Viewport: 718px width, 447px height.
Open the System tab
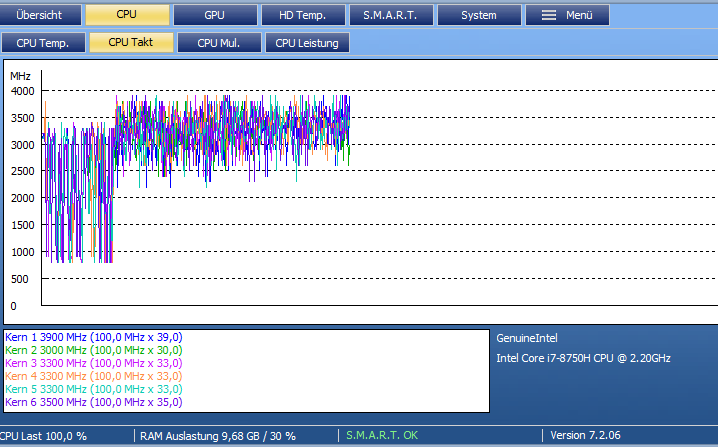tap(479, 15)
